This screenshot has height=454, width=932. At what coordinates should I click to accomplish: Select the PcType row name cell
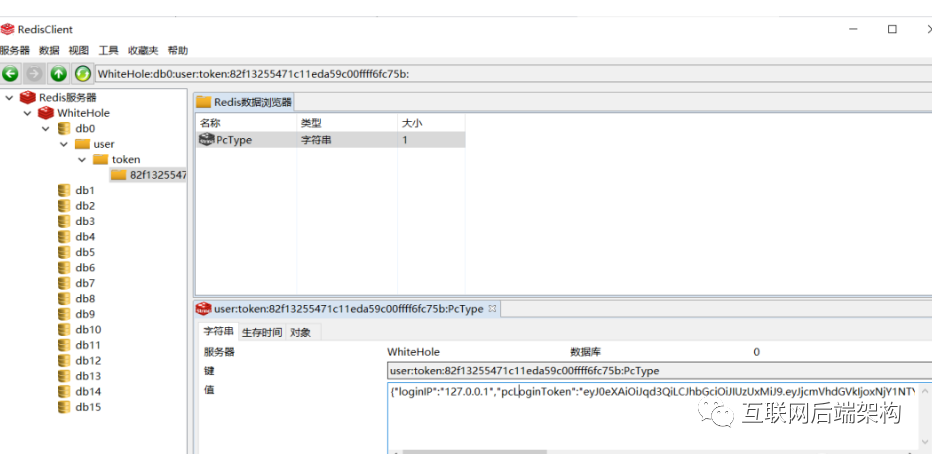point(246,140)
